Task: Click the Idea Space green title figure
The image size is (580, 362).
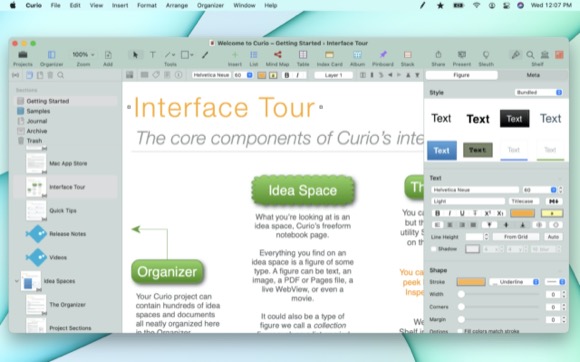Action: click(x=303, y=190)
